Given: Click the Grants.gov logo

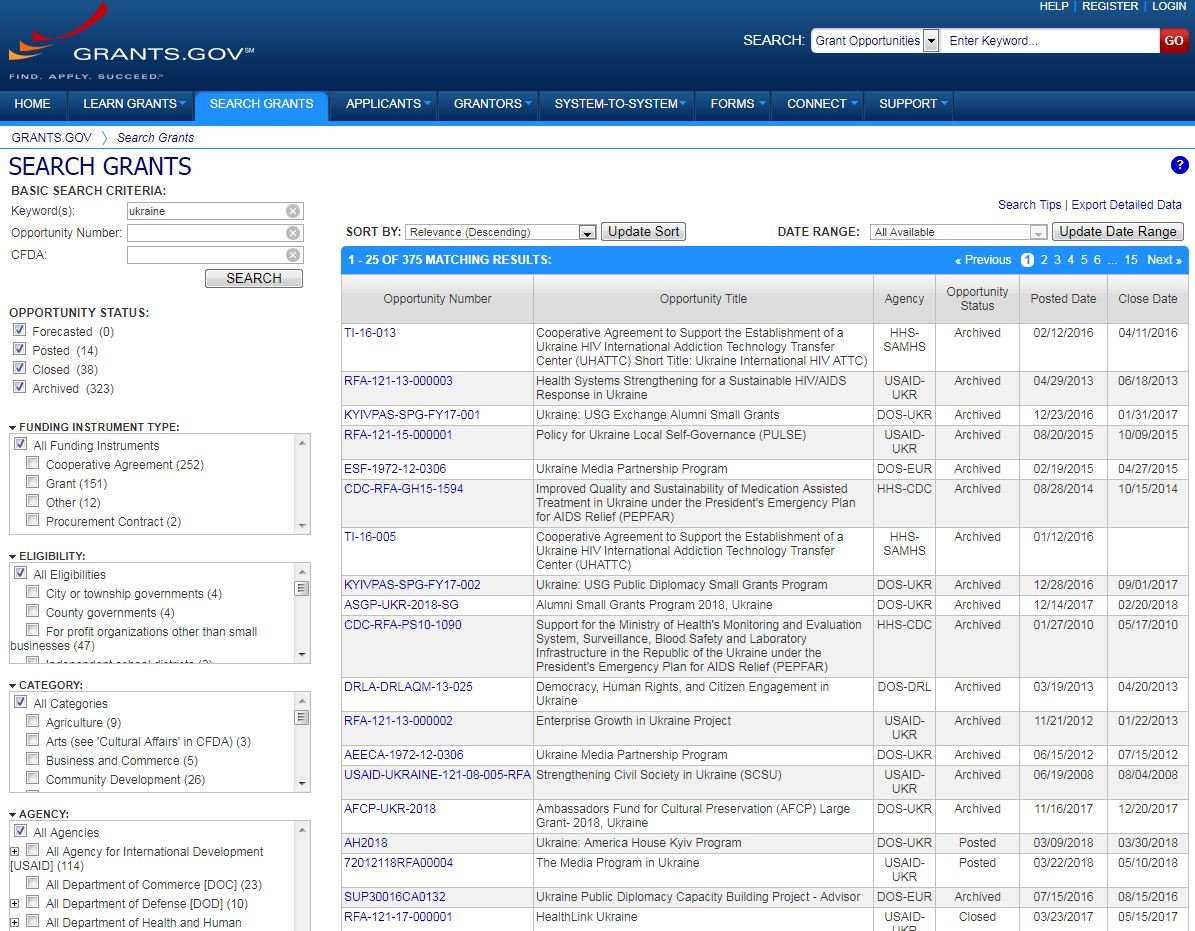Looking at the screenshot, I should pyautogui.click(x=131, y=43).
